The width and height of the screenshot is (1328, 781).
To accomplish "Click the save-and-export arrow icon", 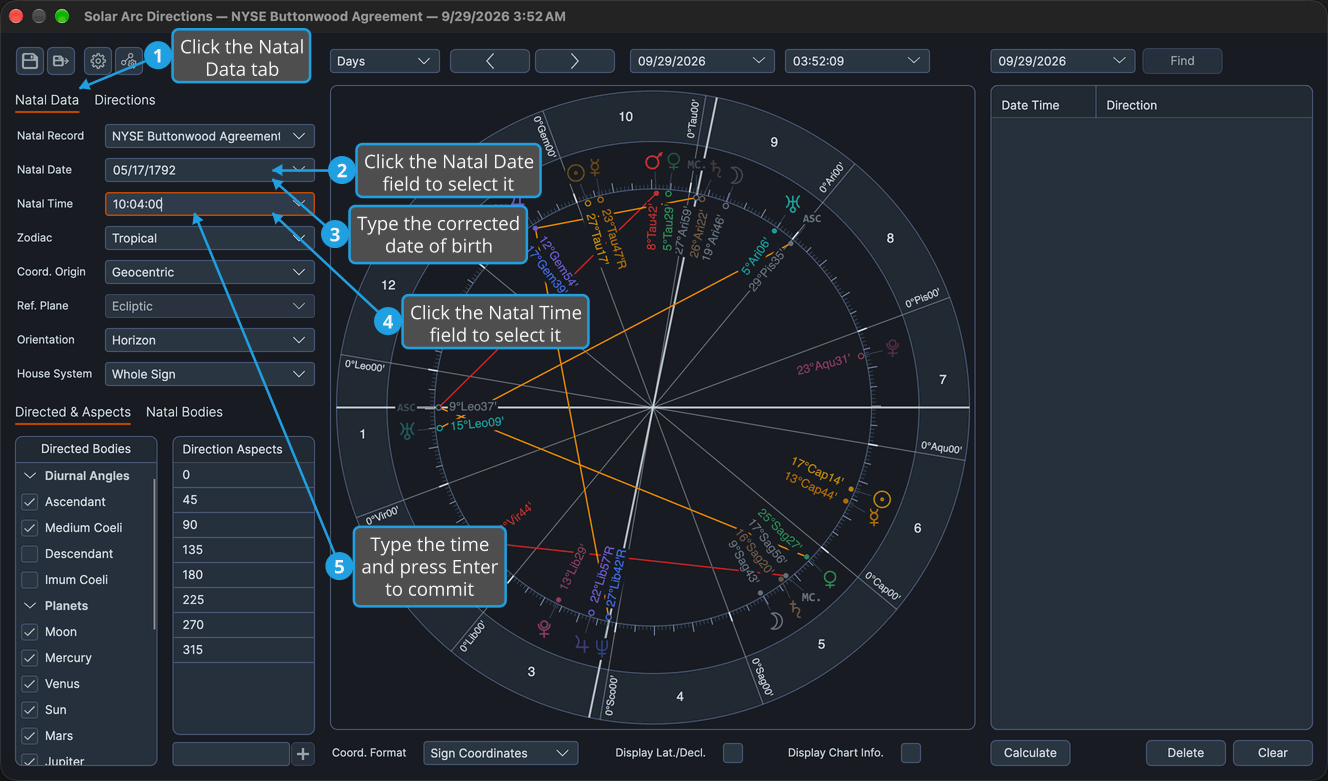I will [61, 61].
